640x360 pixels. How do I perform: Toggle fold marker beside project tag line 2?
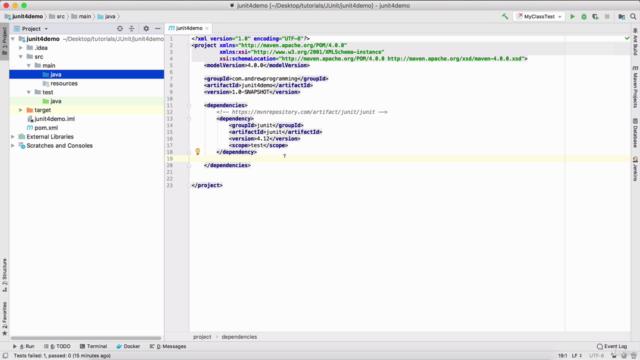click(x=189, y=46)
